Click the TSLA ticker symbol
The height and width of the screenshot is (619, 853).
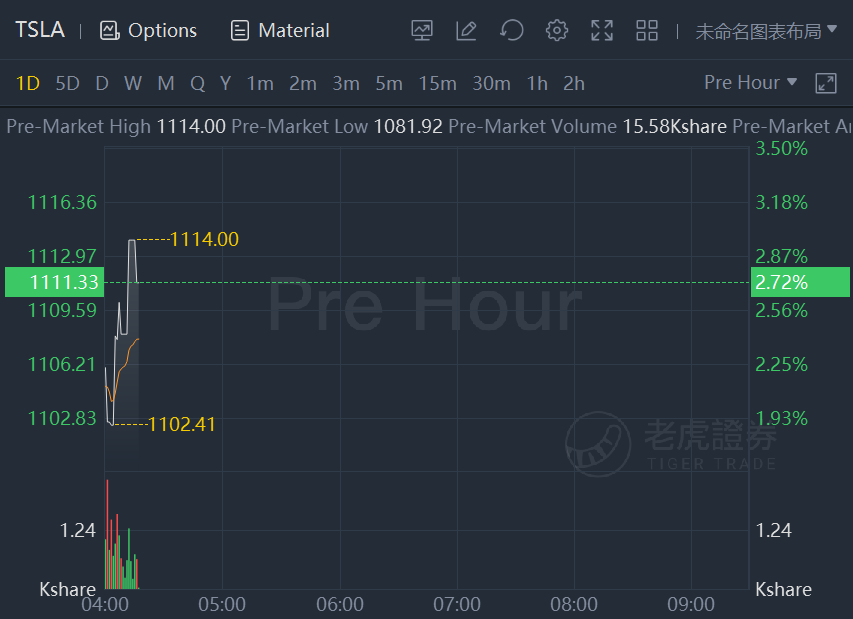tap(40, 30)
